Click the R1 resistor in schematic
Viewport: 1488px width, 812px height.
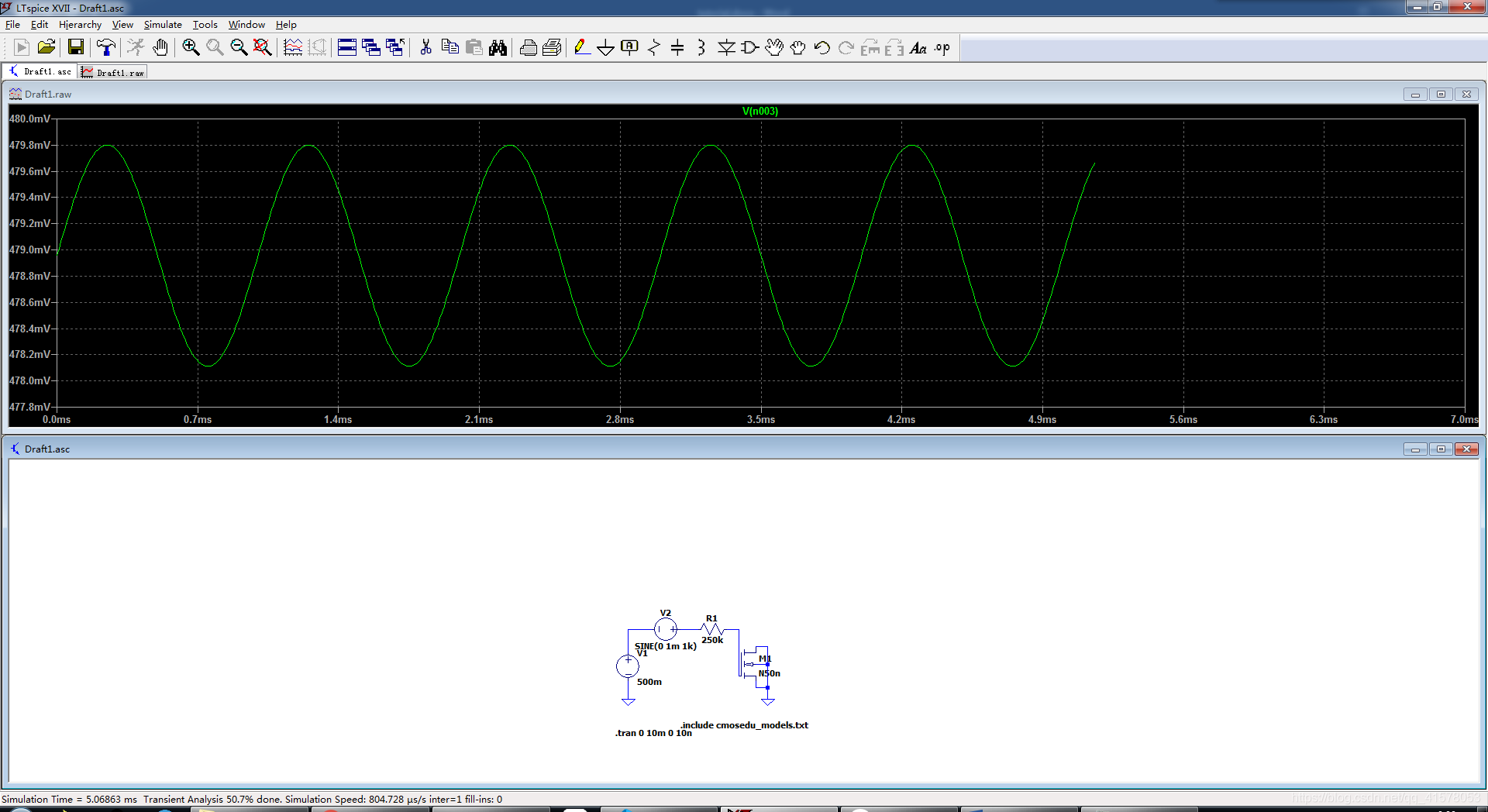click(x=711, y=629)
